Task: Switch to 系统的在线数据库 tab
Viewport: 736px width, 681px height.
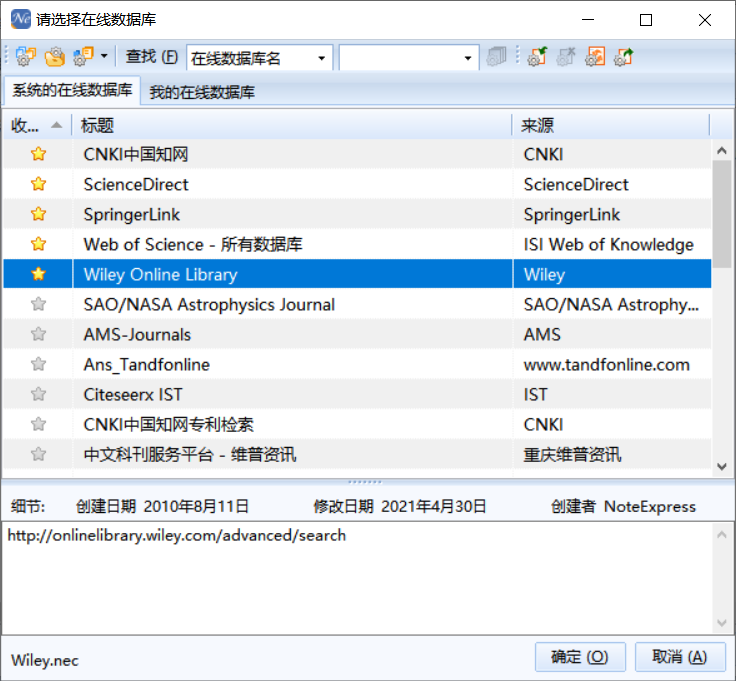Action: [72, 90]
